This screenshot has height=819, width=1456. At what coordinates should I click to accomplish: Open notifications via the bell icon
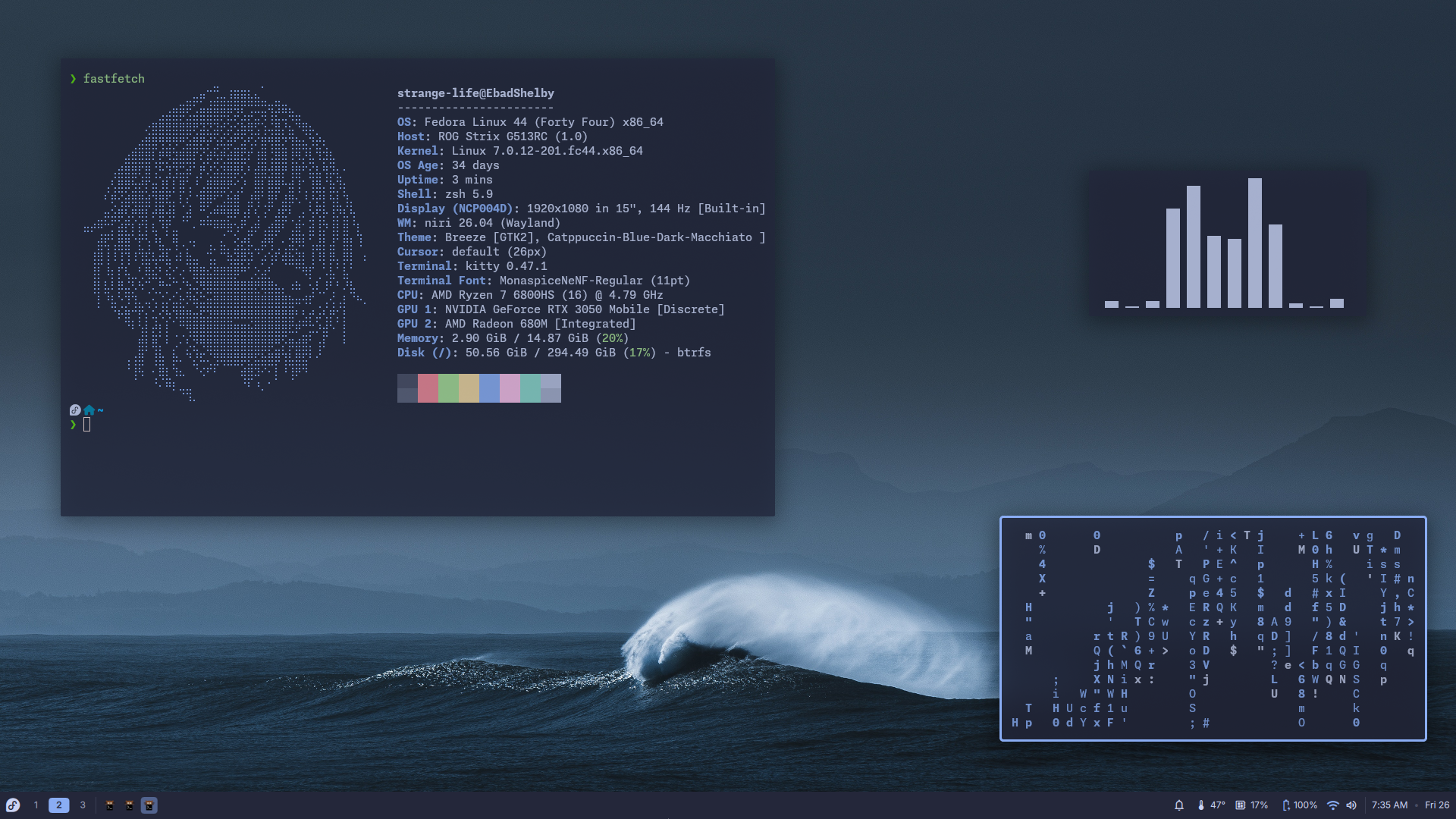(1179, 805)
